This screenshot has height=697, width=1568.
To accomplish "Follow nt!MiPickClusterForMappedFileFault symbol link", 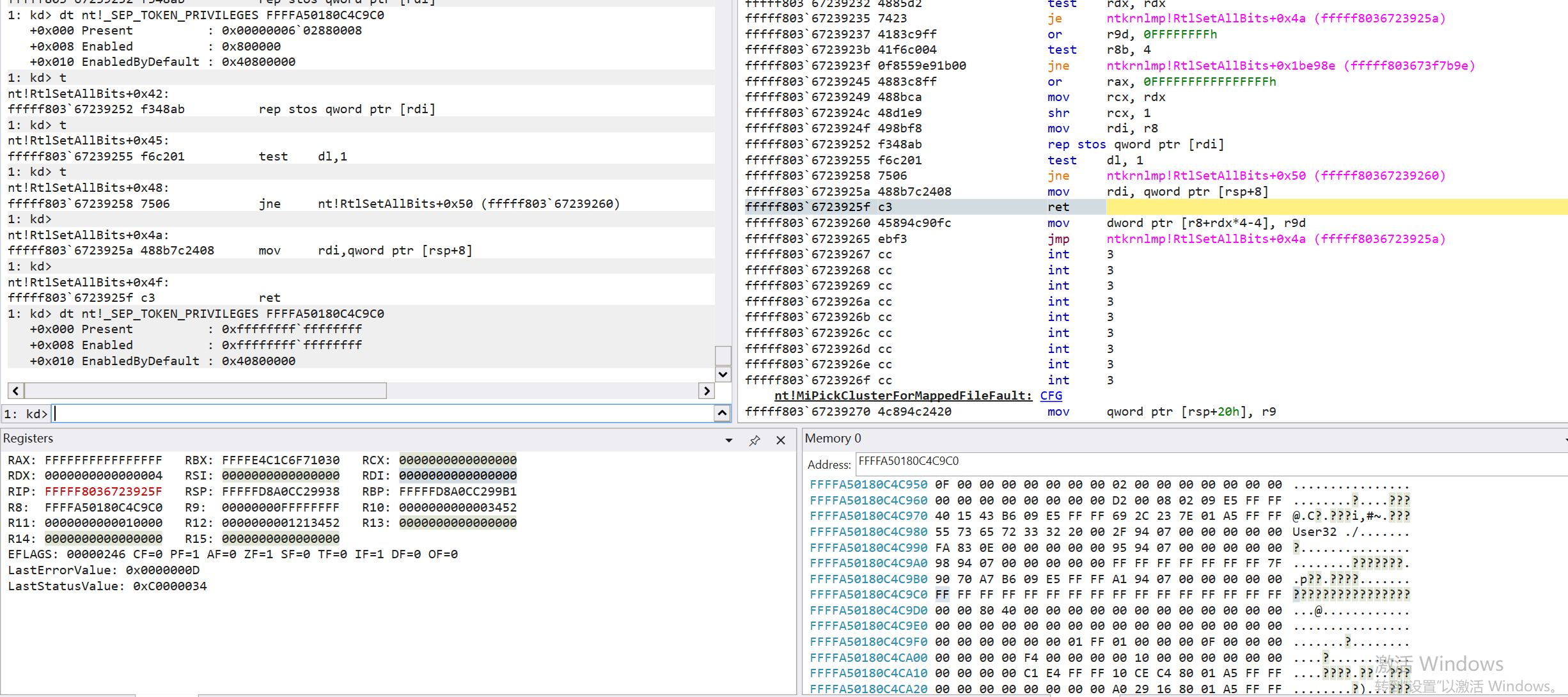I will point(903,396).
